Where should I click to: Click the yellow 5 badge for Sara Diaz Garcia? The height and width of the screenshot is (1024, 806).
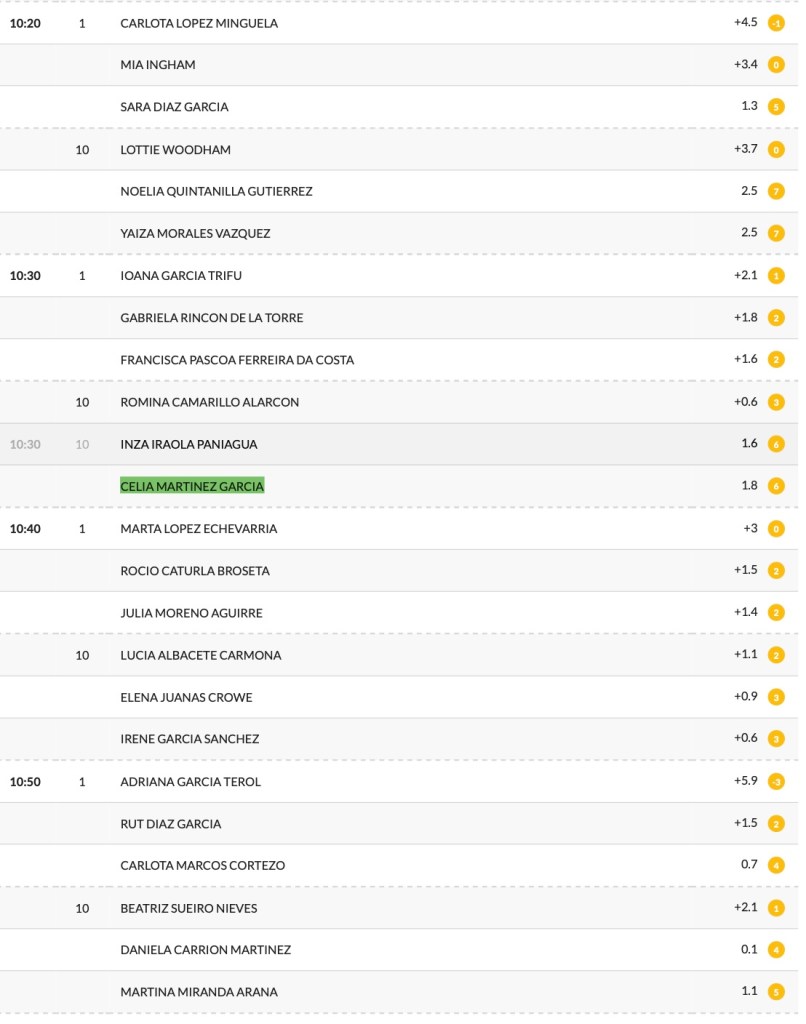[x=776, y=107]
